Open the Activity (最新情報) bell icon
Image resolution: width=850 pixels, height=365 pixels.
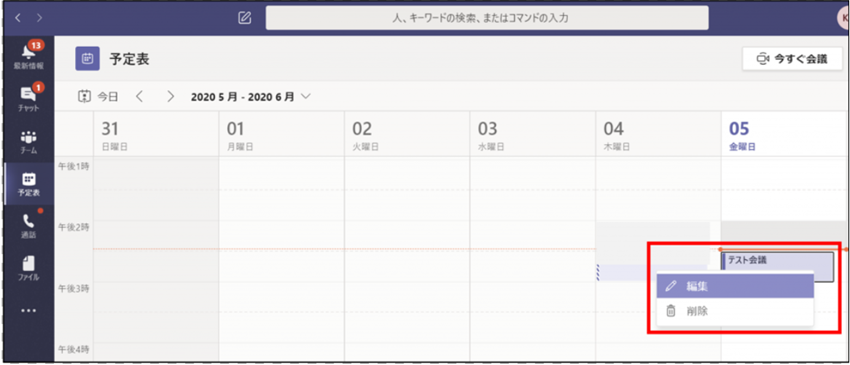click(29, 56)
